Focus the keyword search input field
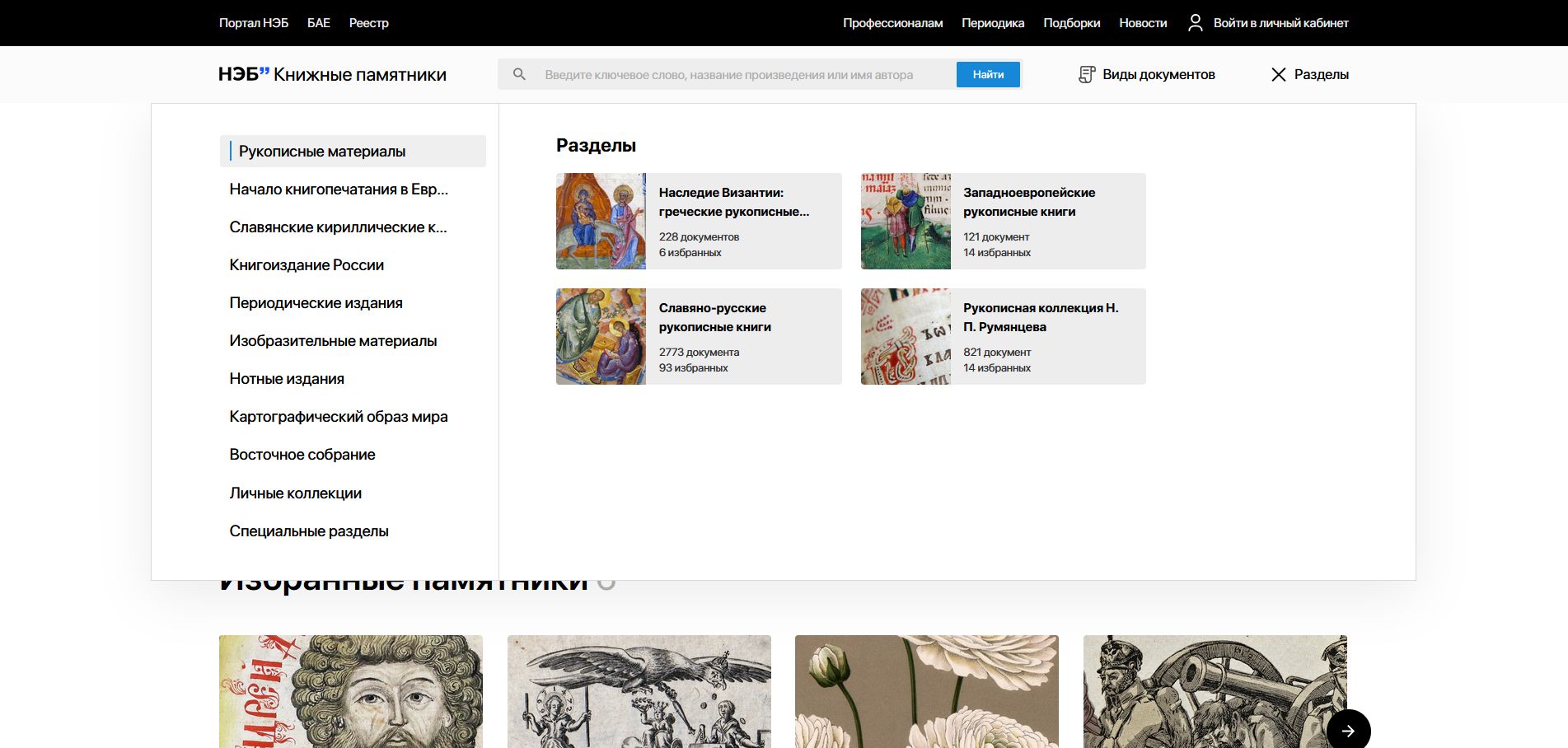The width and height of the screenshot is (1568, 748). [x=742, y=74]
